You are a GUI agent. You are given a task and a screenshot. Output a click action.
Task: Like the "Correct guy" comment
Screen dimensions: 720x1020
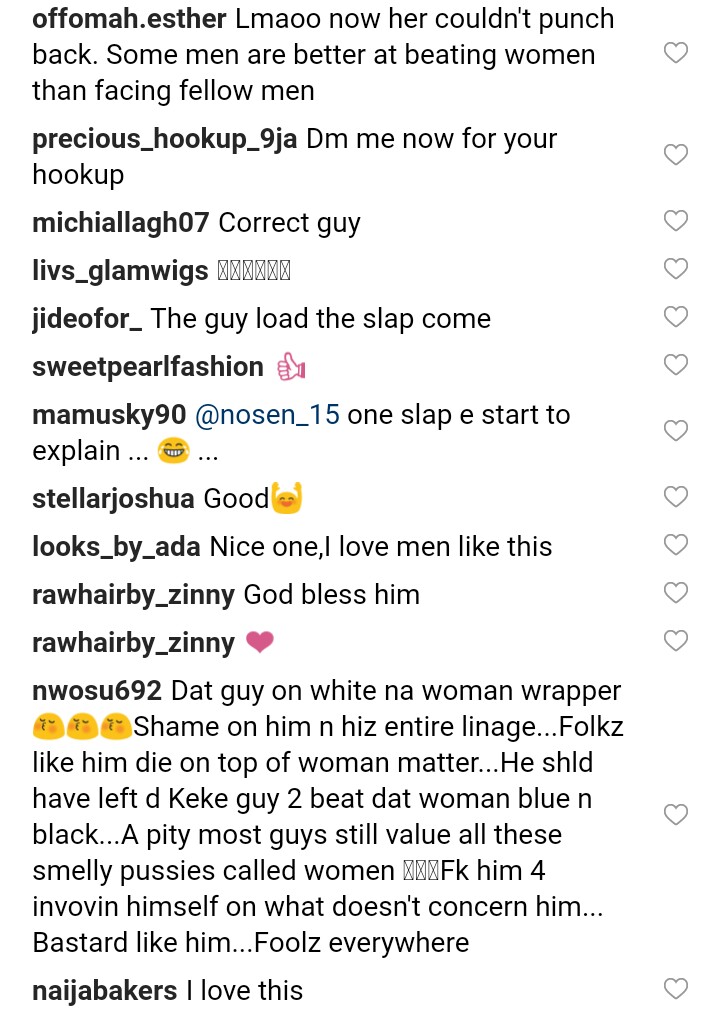point(676,221)
